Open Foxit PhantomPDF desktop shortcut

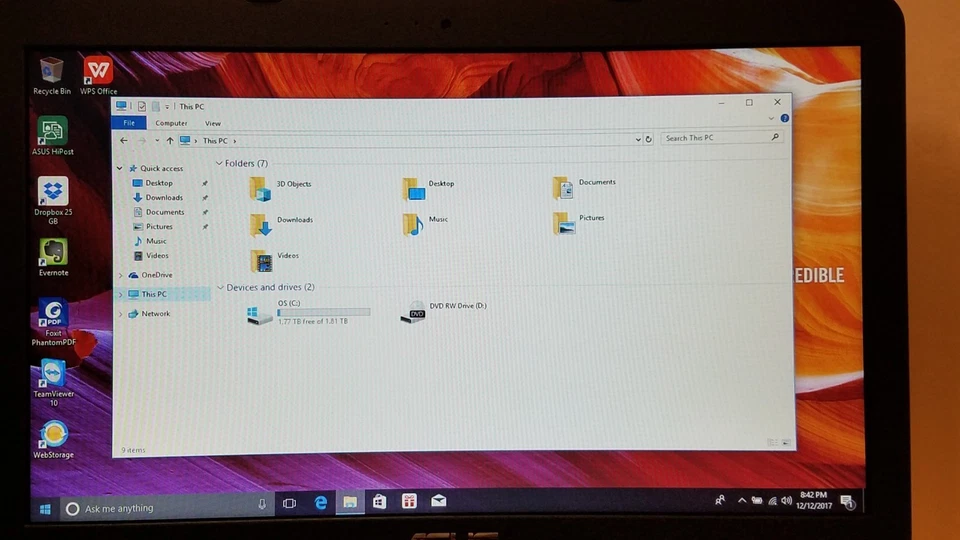53,322
